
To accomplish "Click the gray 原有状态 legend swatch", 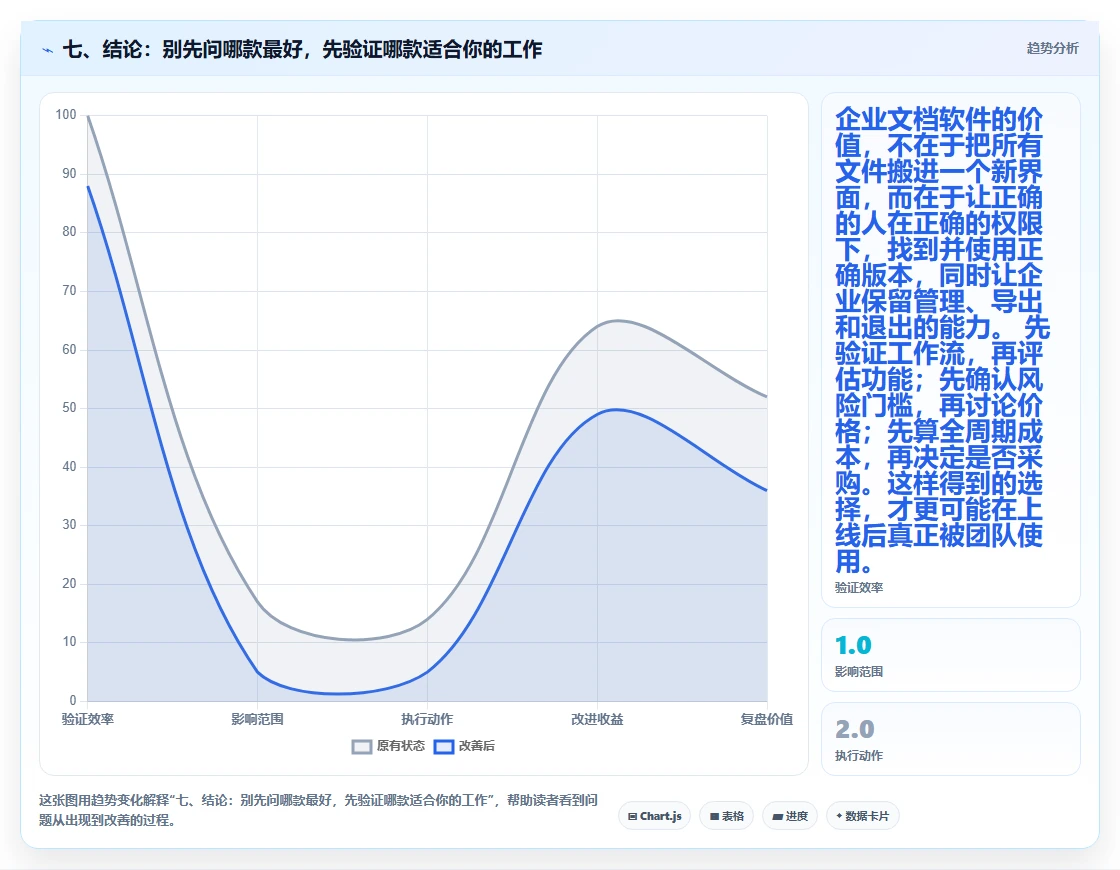I will 362,746.
